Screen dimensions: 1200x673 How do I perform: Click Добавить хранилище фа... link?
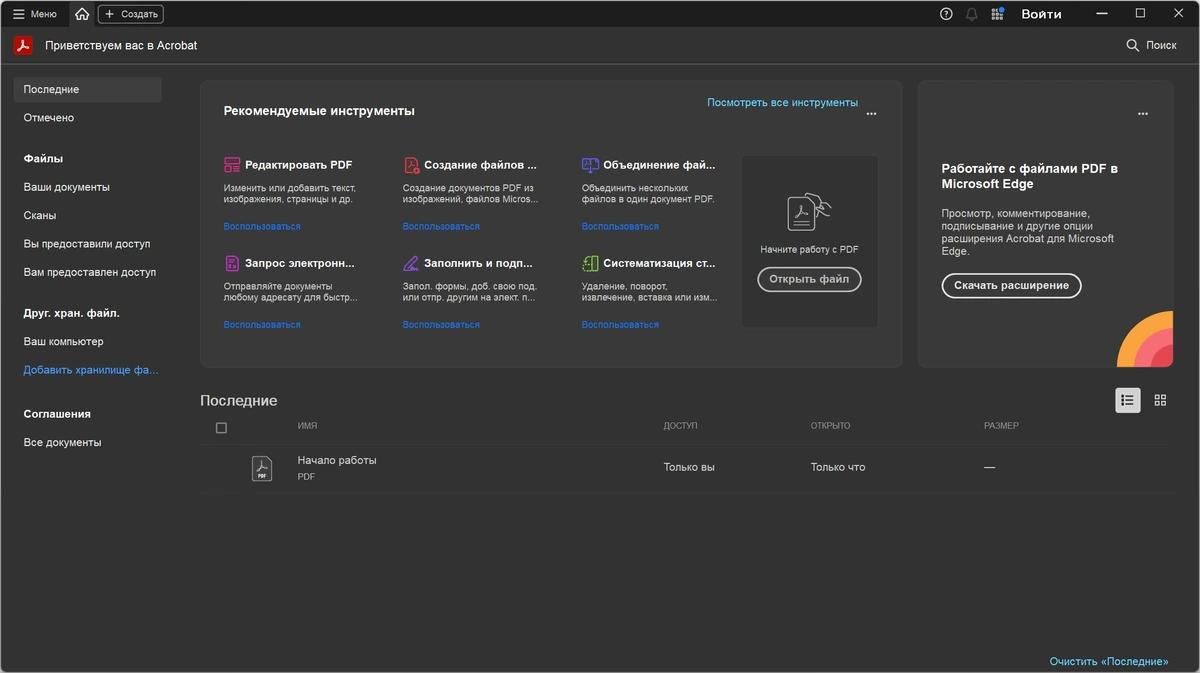(91, 370)
